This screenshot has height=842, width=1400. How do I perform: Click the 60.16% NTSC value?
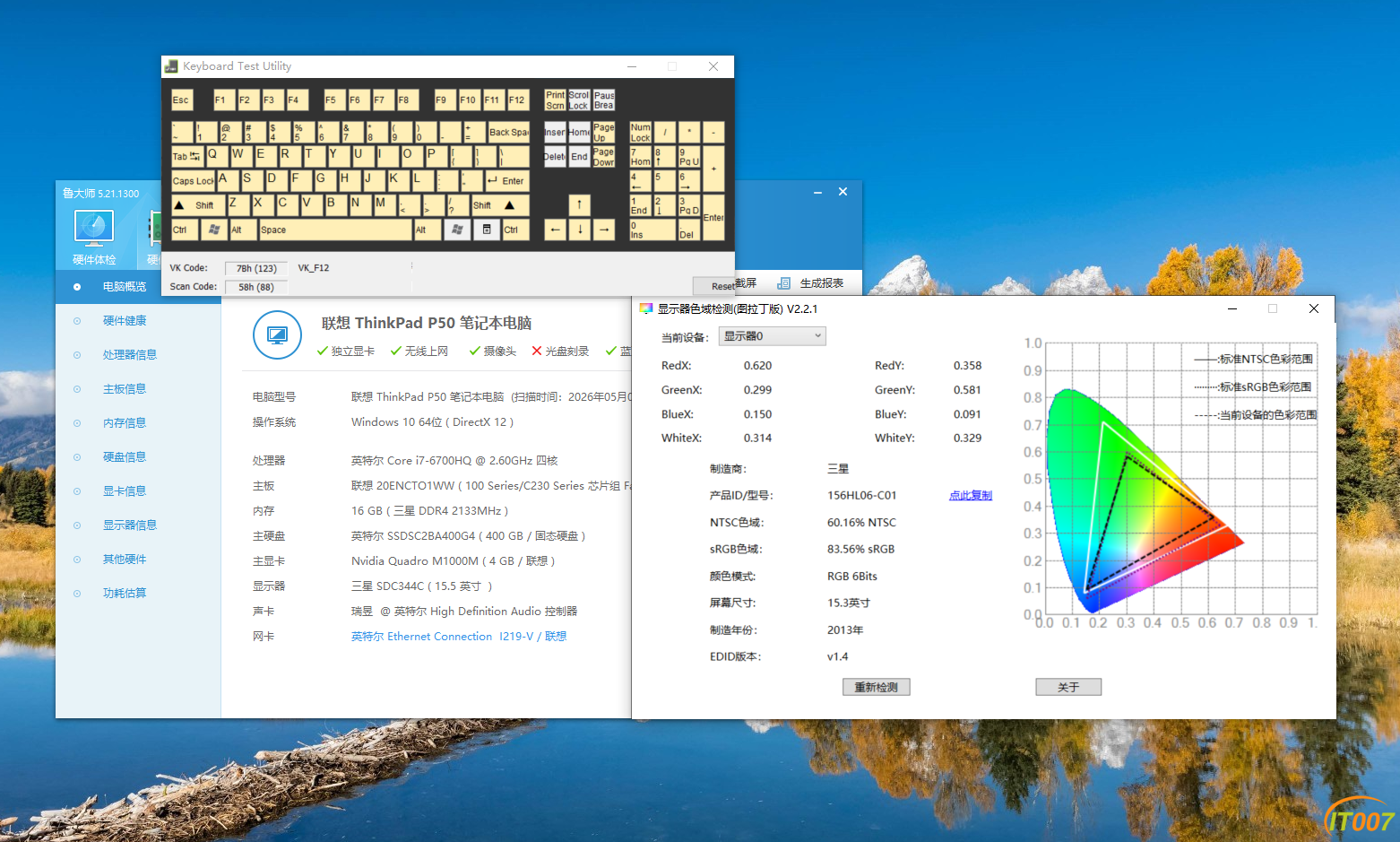pyautogui.click(x=861, y=523)
